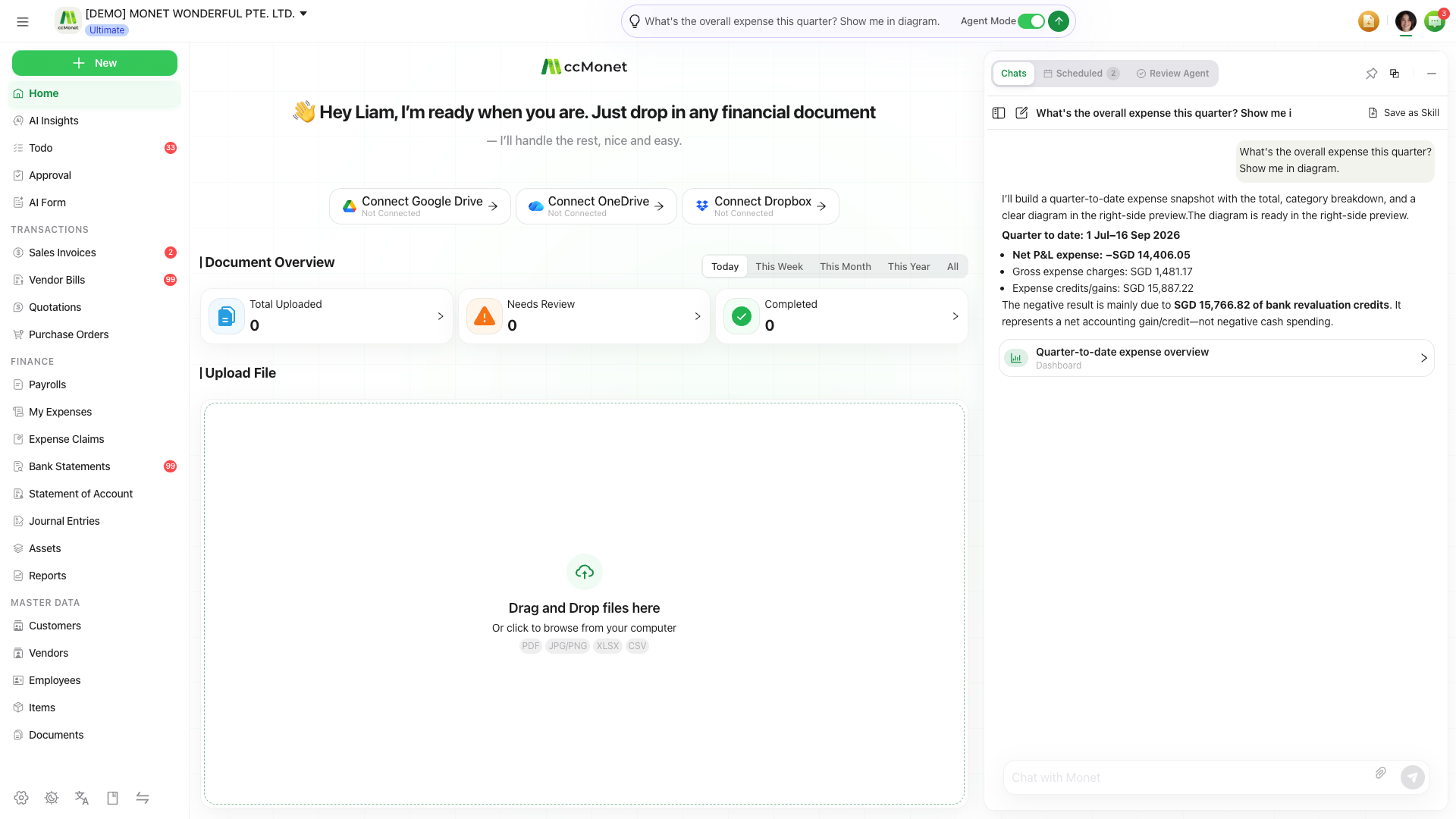
Task: Click the top agent query search field
Action: [792, 21]
